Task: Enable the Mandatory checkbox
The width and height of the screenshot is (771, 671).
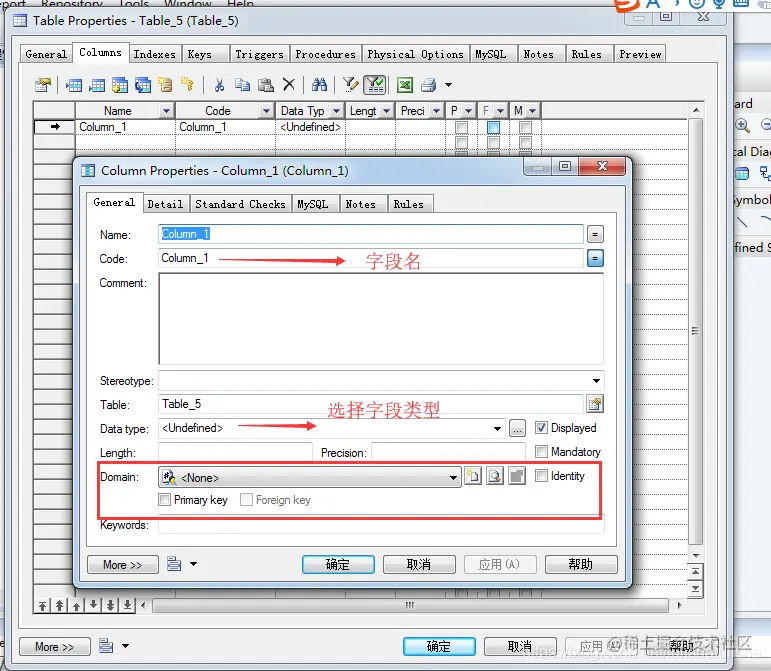Action: pos(541,451)
